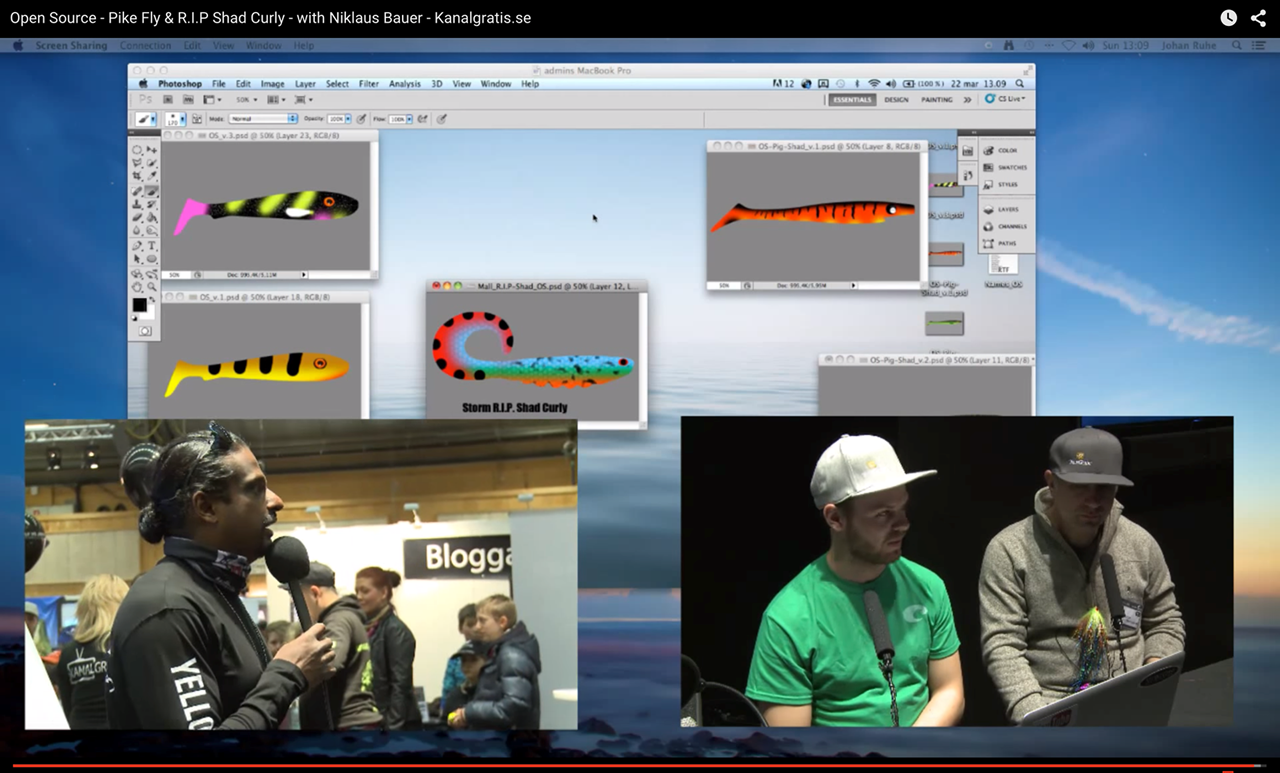Expand more workspaces chevron
The width and height of the screenshot is (1280, 773).
tap(967, 100)
